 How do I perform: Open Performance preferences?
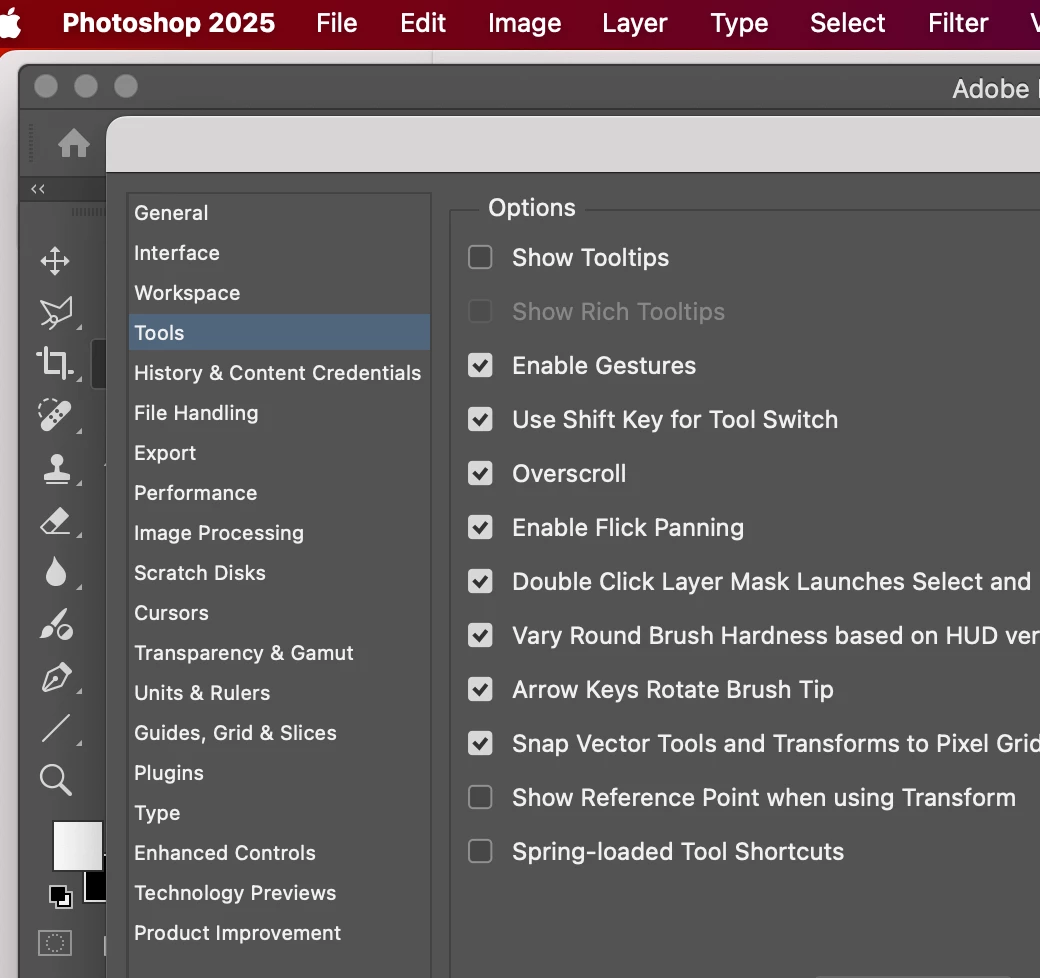(279, 493)
